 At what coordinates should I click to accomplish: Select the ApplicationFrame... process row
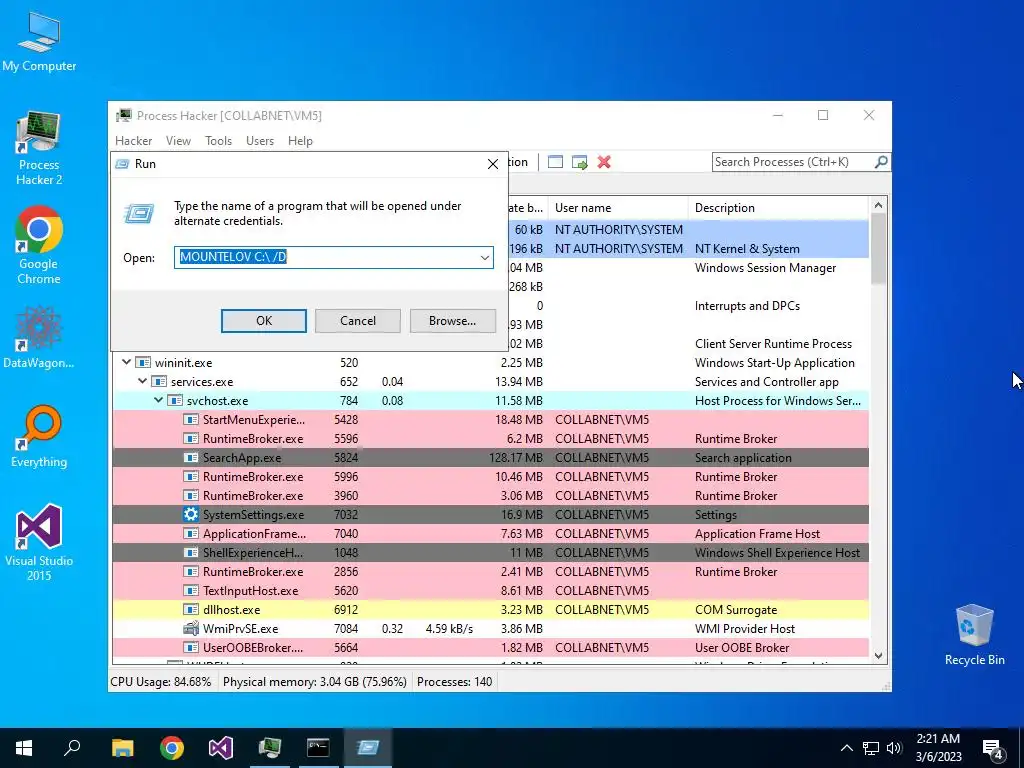[490, 534]
